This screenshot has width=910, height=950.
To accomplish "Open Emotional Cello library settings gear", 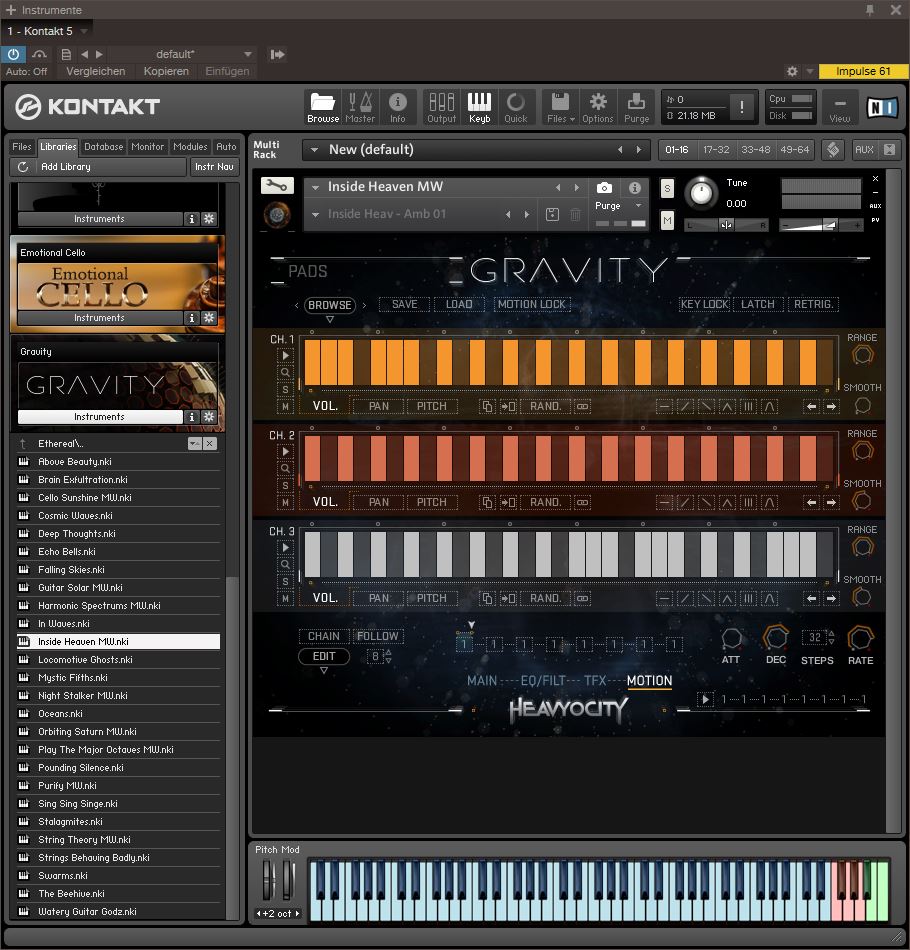I will (x=209, y=318).
